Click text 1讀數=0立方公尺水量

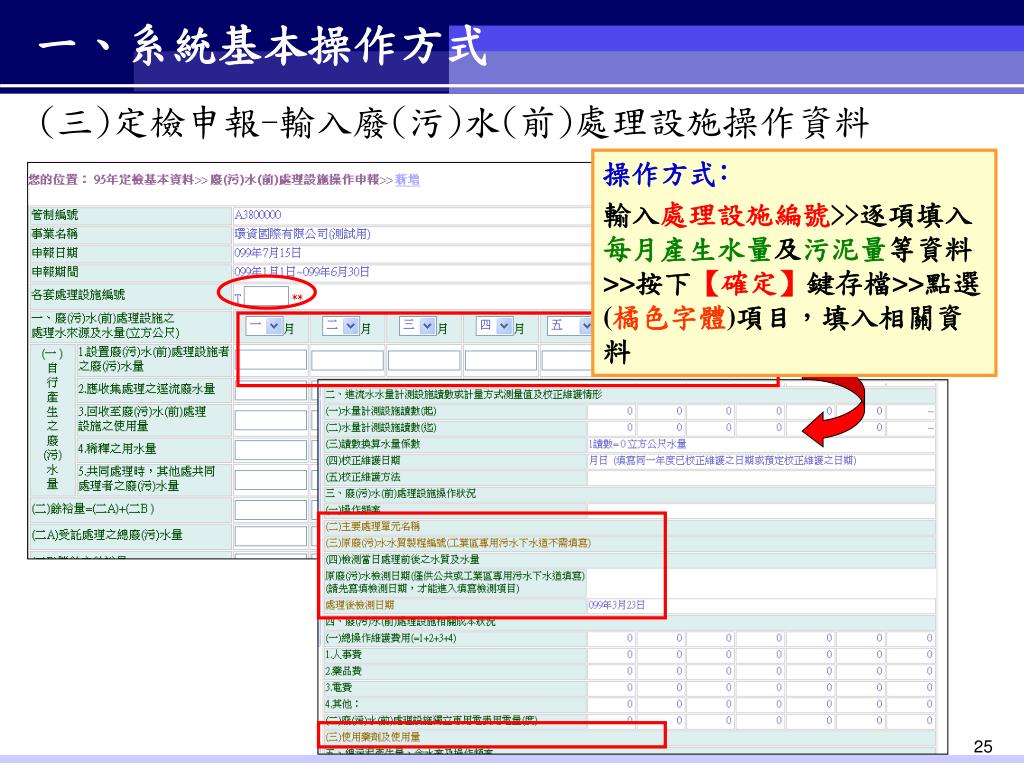[x=637, y=444]
